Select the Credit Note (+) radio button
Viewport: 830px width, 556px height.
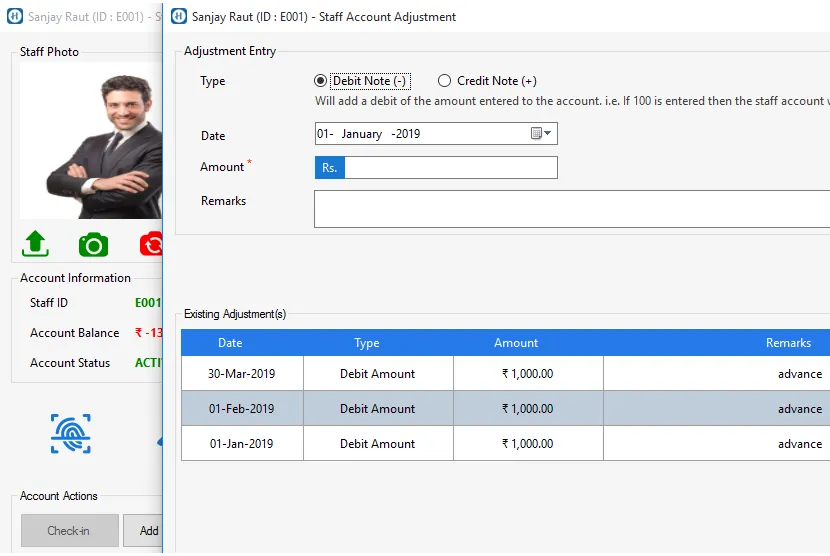[x=445, y=81]
